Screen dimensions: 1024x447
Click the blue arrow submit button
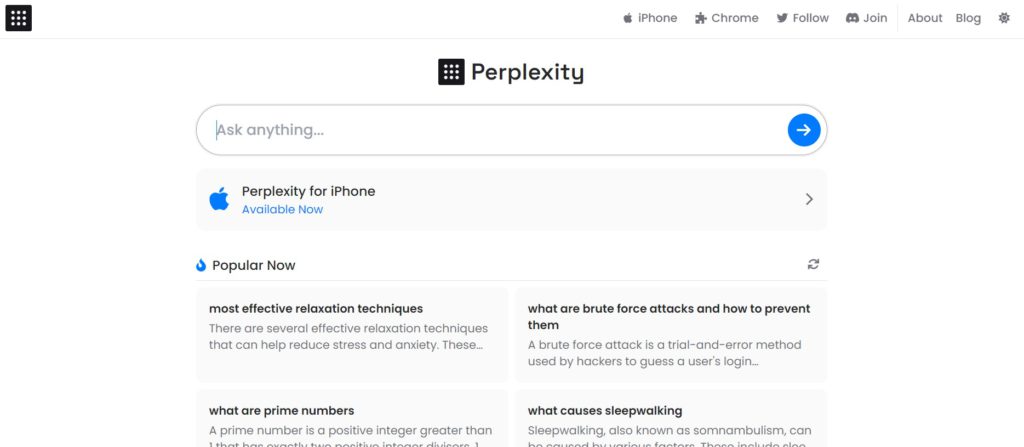[803, 130]
